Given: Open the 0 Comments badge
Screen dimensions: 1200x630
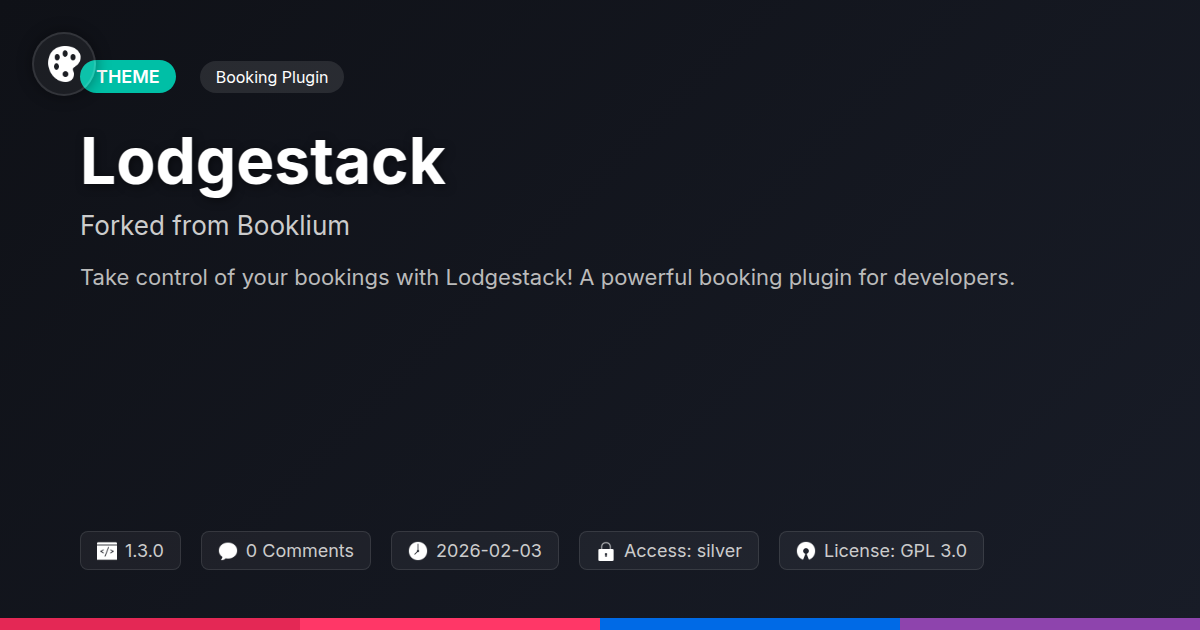Looking at the screenshot, I should point(286,551).
